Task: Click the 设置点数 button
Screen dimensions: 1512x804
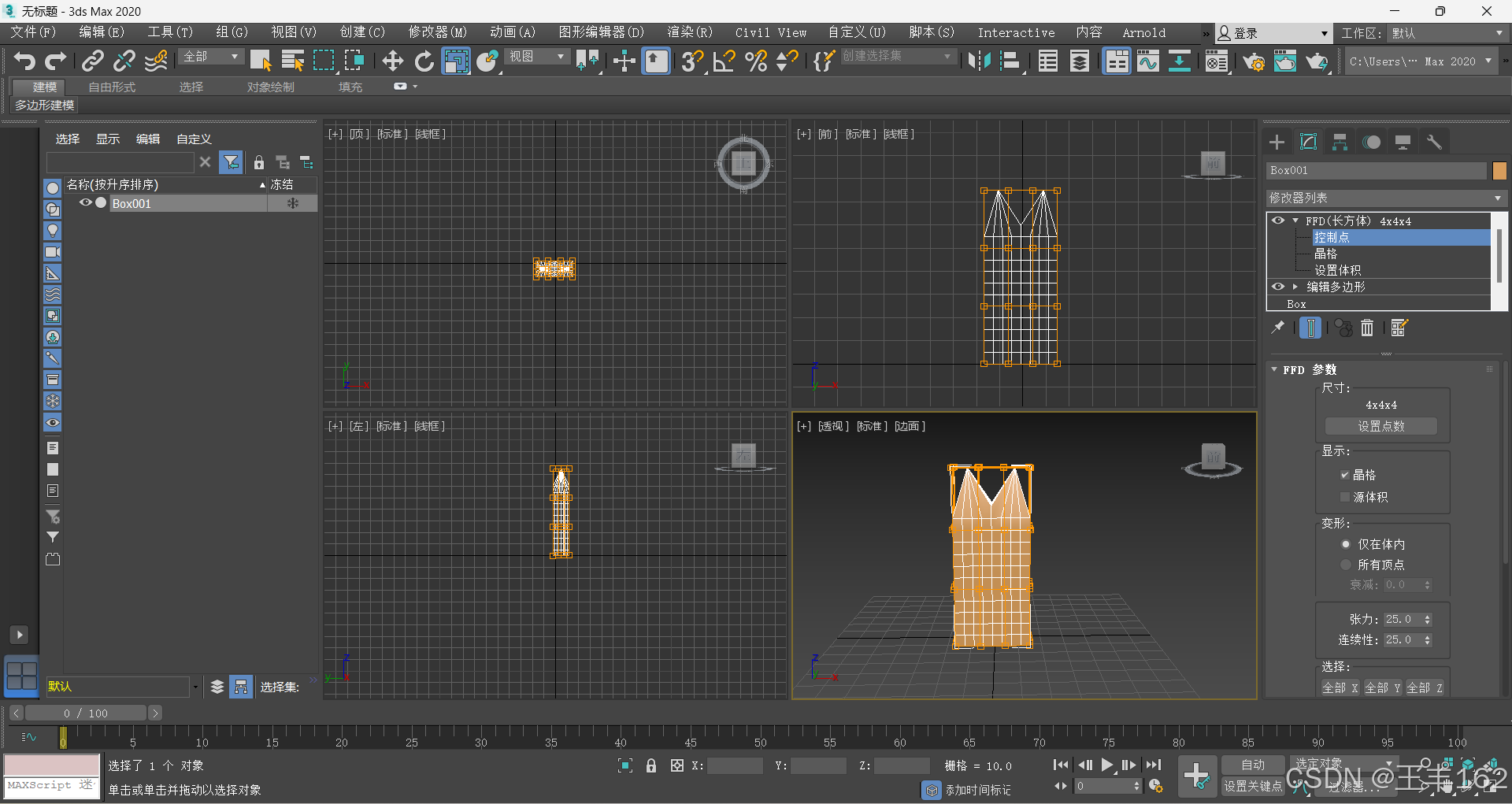Action: pos(1380,426)
